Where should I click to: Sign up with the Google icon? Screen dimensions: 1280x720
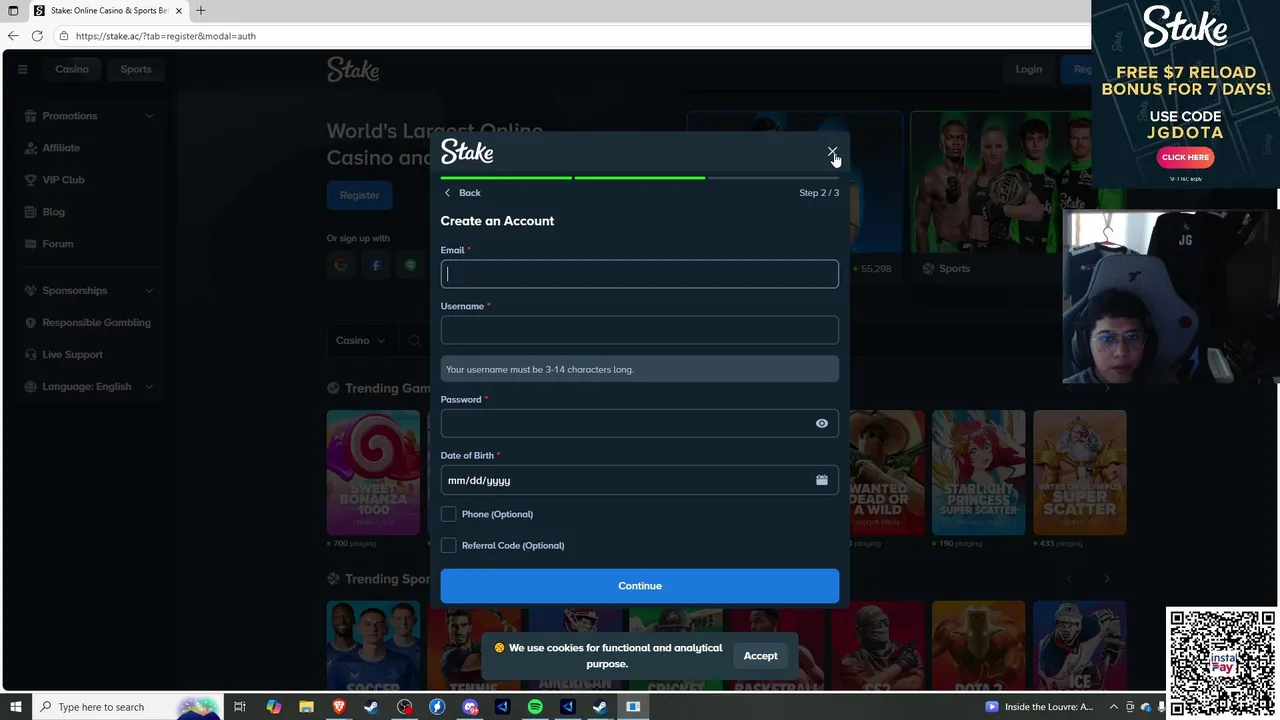[341, 265]
